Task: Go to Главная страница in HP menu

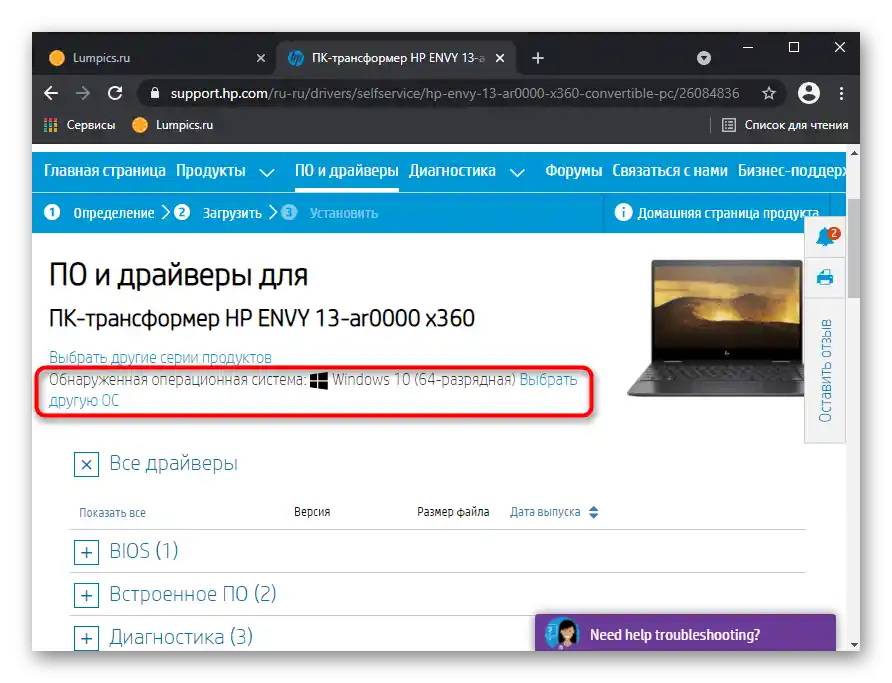Action: tap(105, 171)
